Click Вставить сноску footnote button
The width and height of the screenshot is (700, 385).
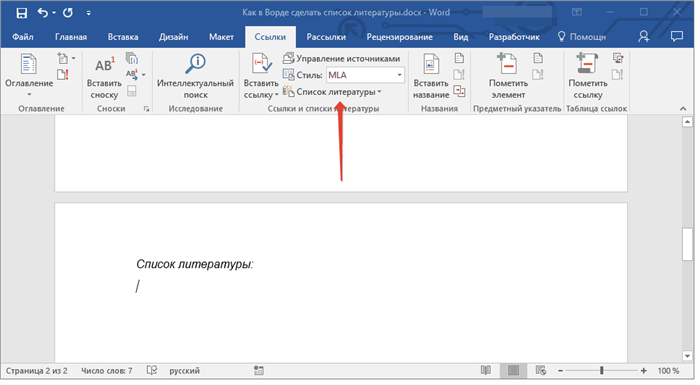pyautogui.click(x=104, y=77)
